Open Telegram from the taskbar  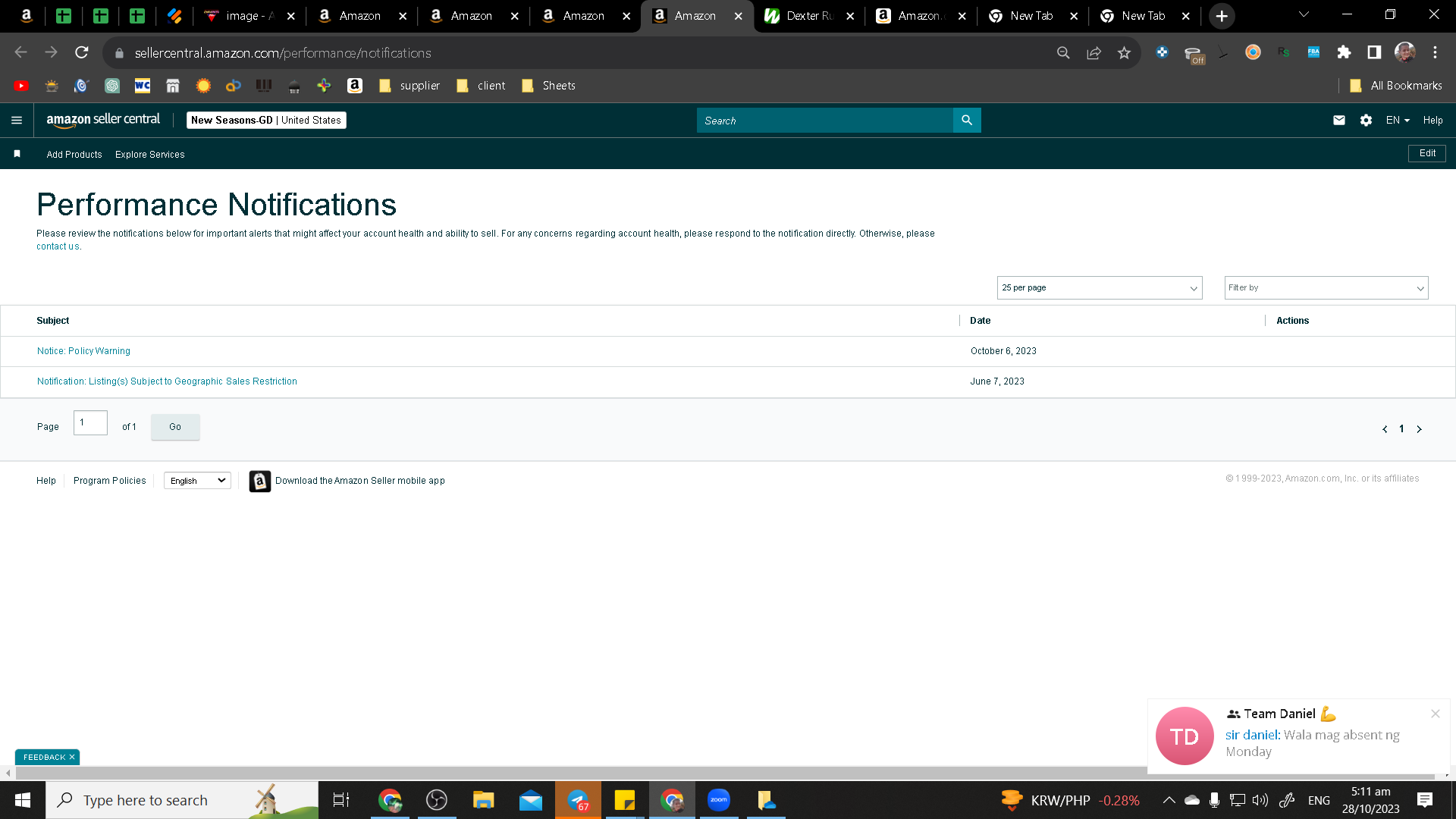(x=578, y=800)
